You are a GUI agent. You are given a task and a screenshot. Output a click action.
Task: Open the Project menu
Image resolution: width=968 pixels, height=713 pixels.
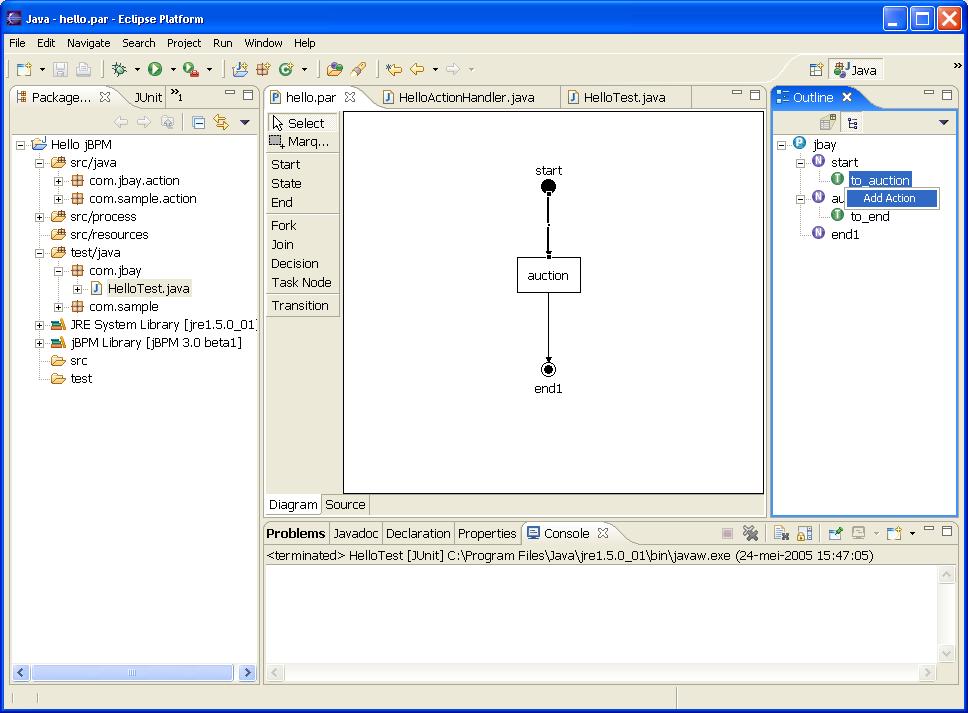[184, 43]
